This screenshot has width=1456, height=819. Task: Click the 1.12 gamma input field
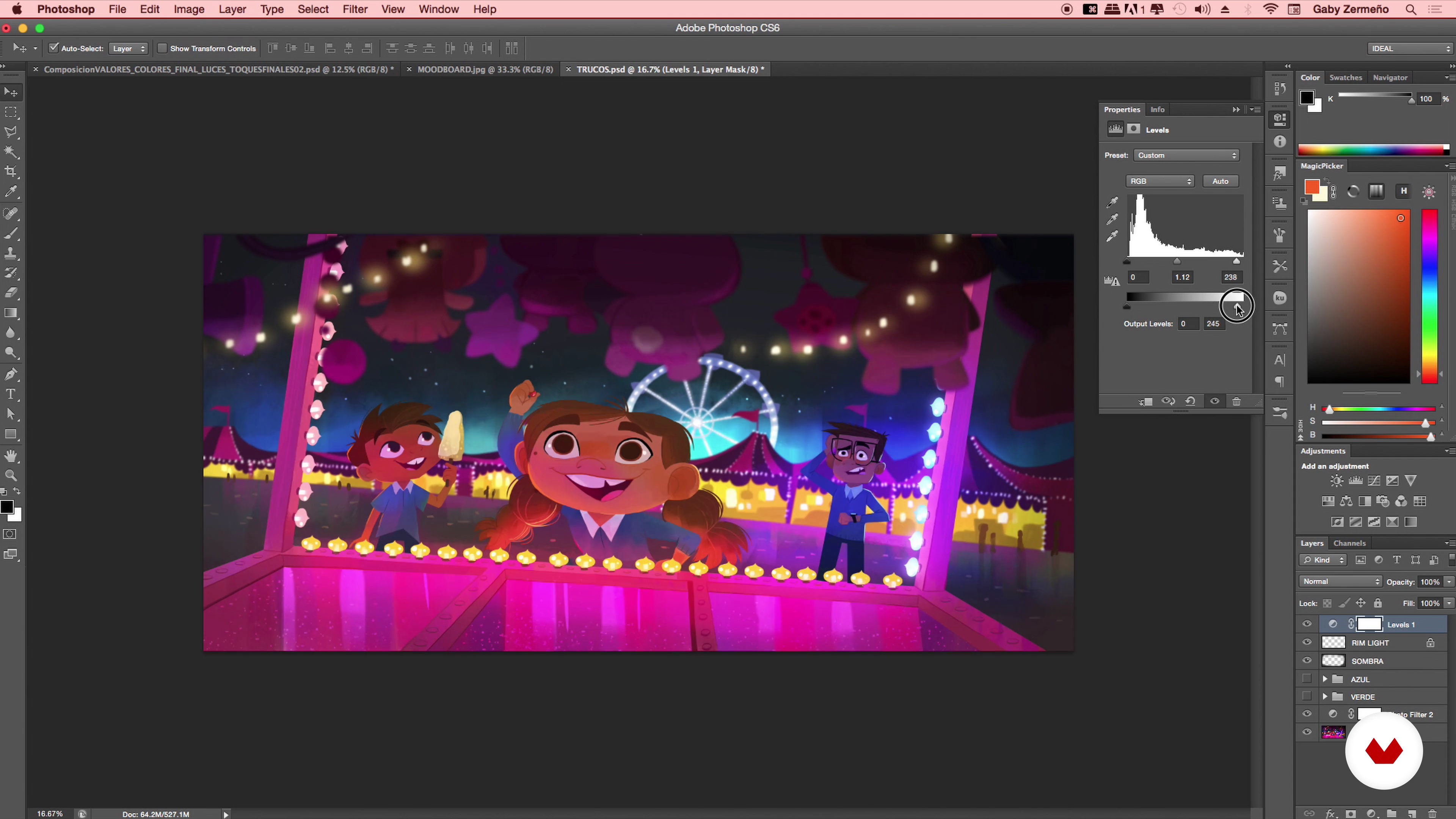tap(1182, 277)
